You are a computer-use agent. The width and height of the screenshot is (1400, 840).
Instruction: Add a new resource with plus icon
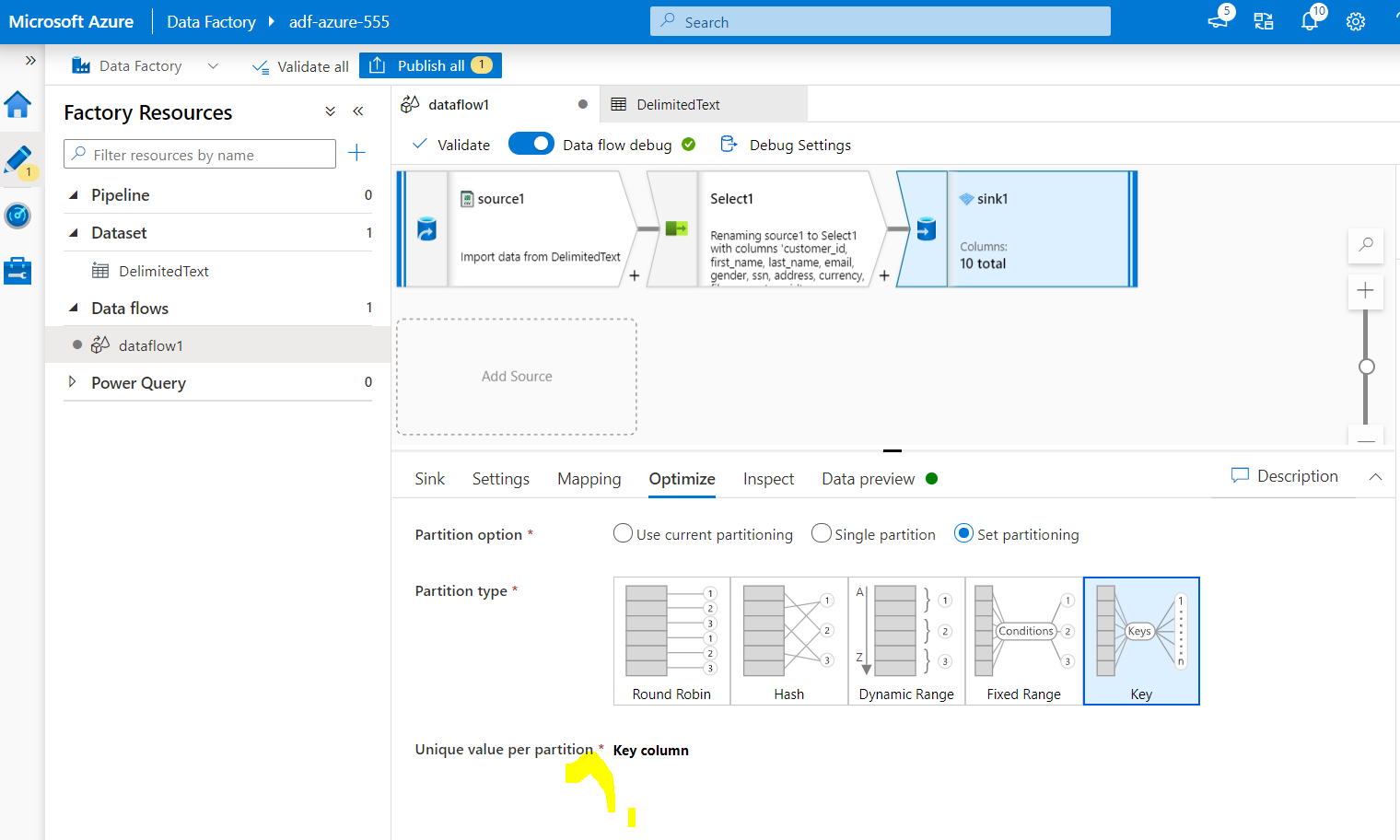pos(357,153)
